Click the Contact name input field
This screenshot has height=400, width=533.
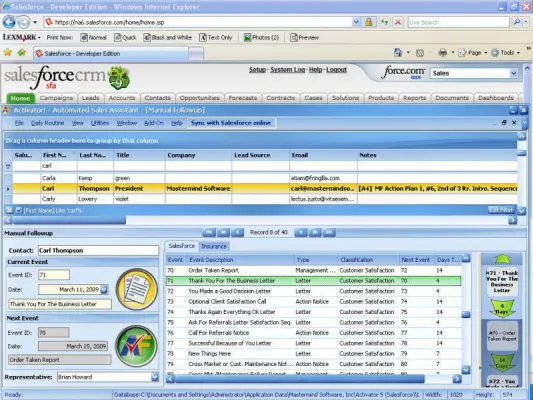[98, 250]
